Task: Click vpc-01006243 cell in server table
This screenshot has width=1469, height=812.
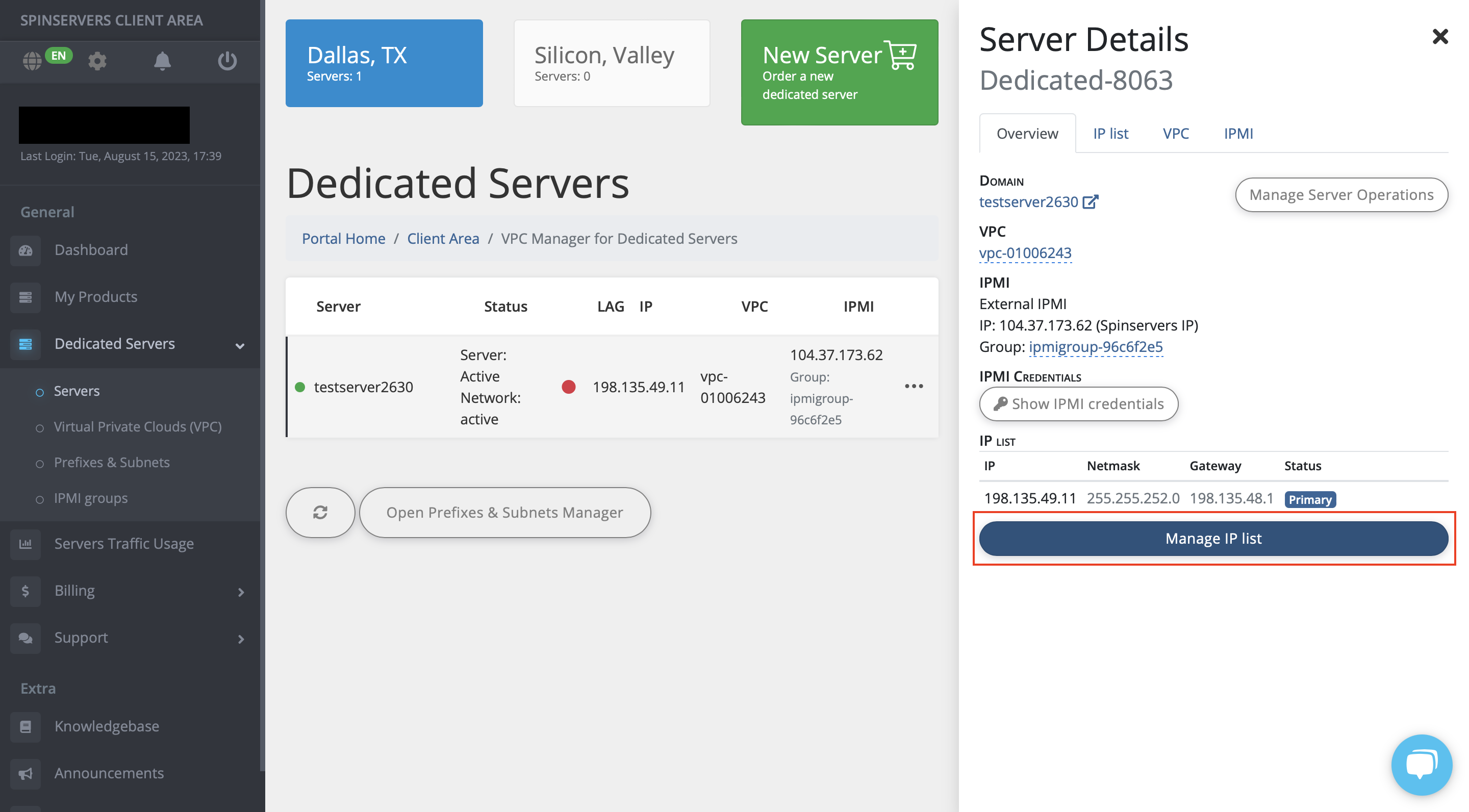Action: pos(733,387)
